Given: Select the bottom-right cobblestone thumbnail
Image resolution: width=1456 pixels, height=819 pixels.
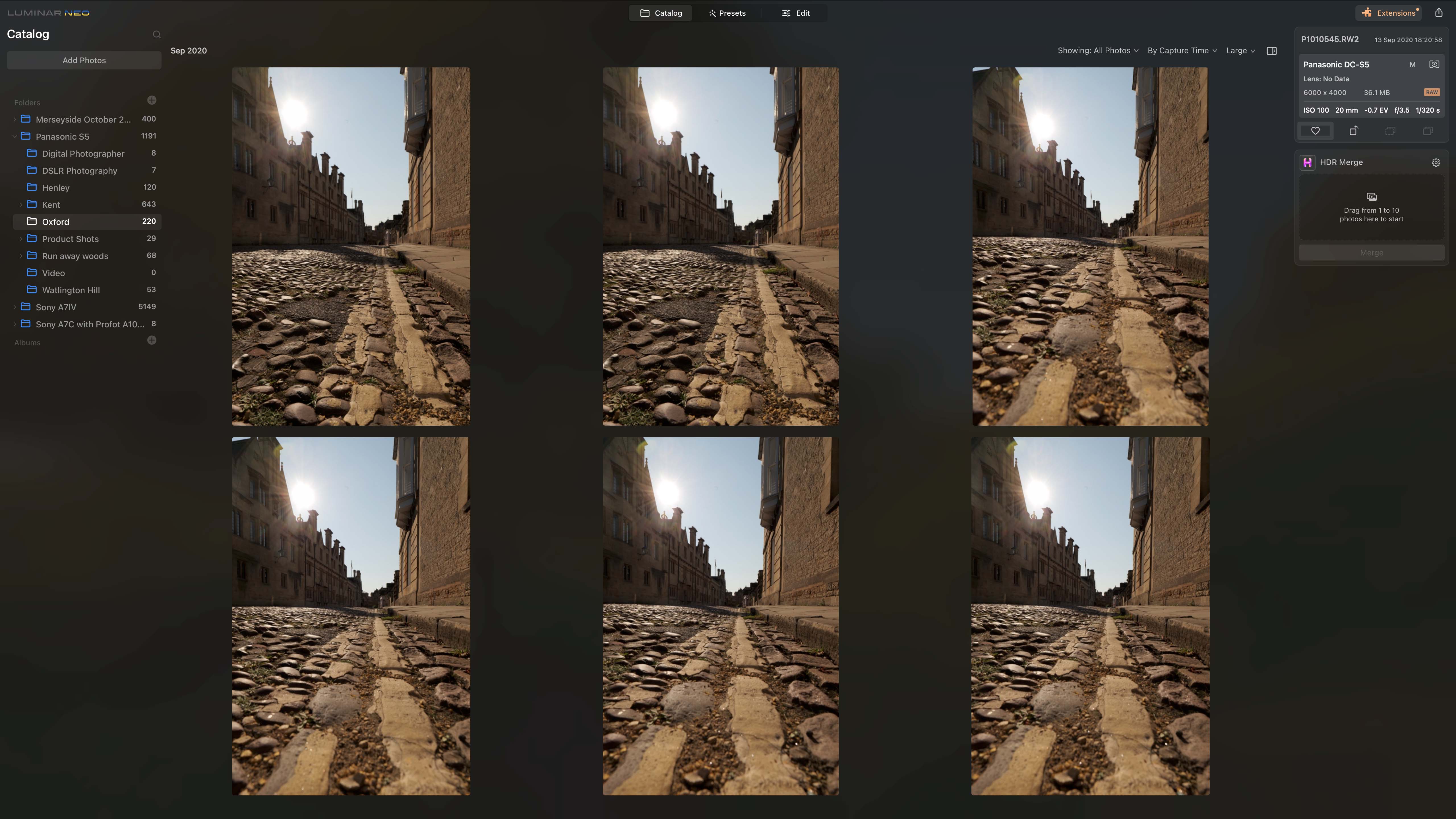Looking at the screenshot, I should pyautogui.click(x=1090, y=616).
